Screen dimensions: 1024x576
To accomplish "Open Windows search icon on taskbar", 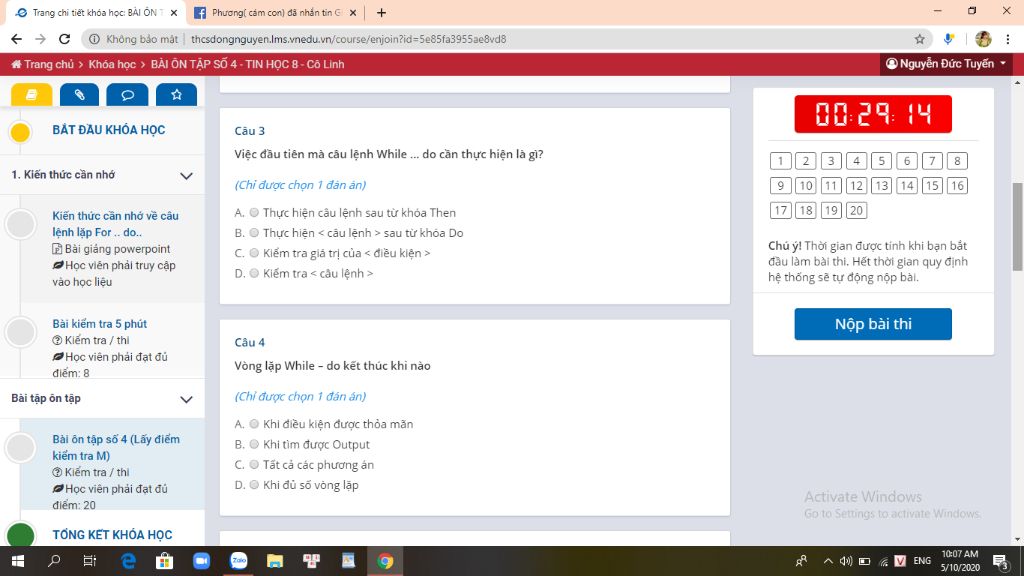I will 54,561.
